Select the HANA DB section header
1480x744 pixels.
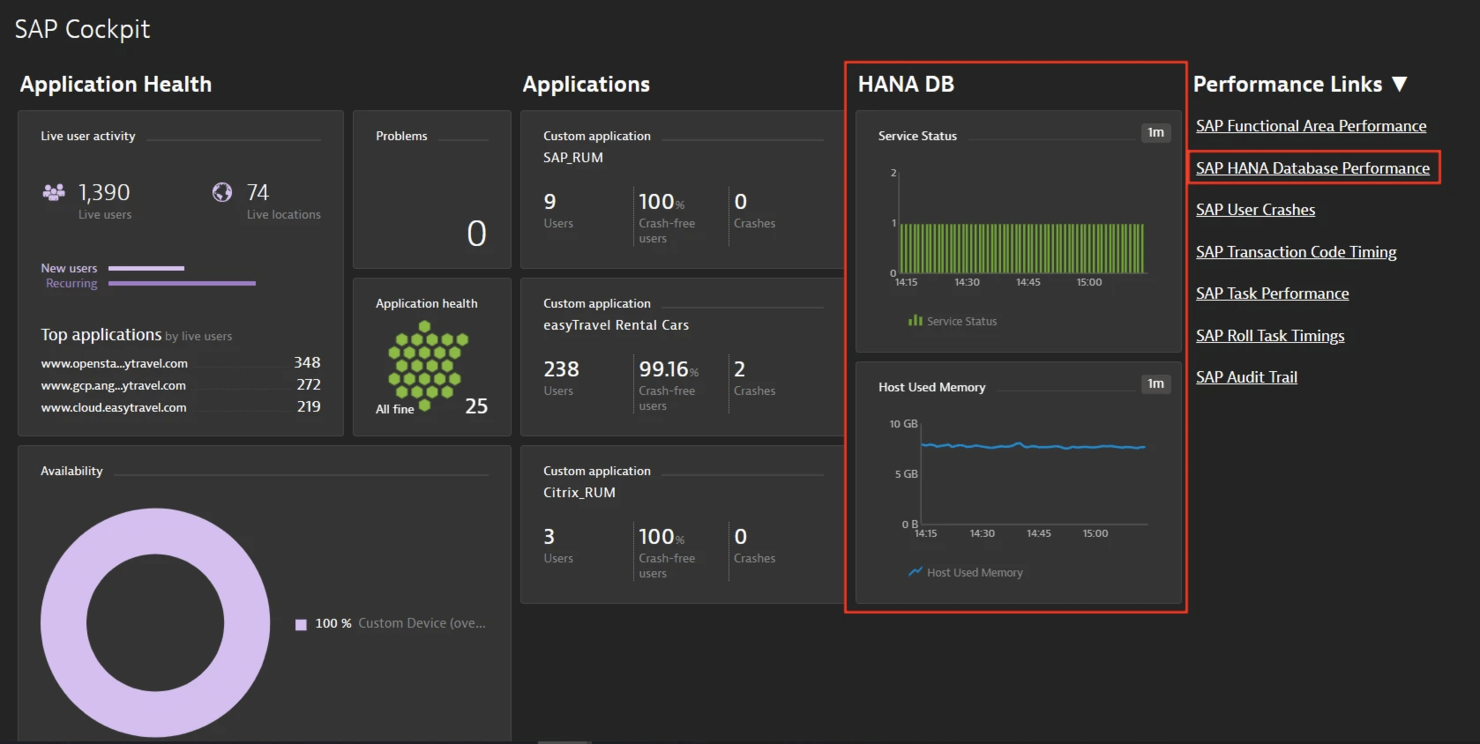point(905,84)
